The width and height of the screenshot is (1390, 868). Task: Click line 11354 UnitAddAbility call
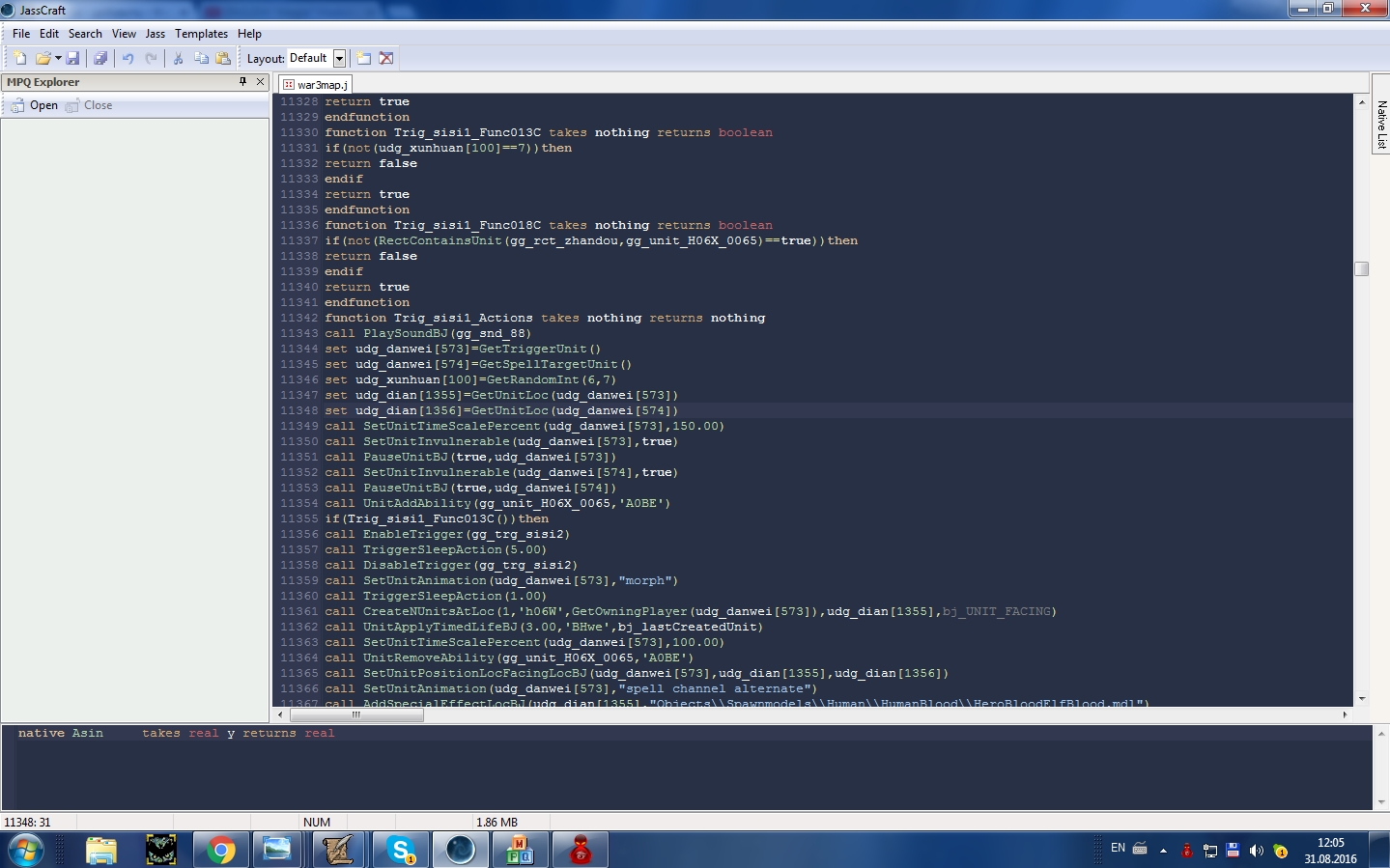(x=497, y=503)
